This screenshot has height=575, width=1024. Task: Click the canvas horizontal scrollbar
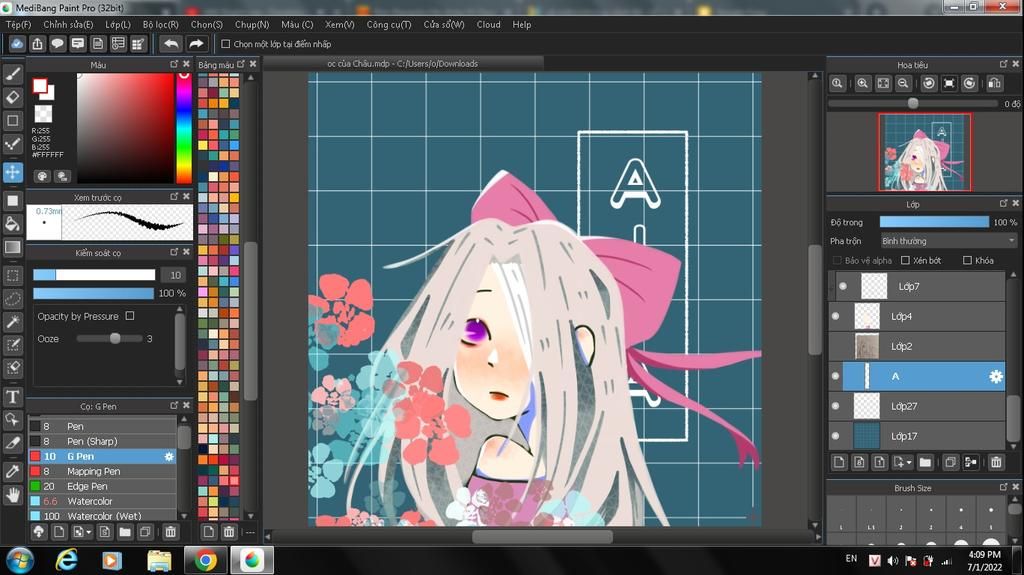[542, 537]
